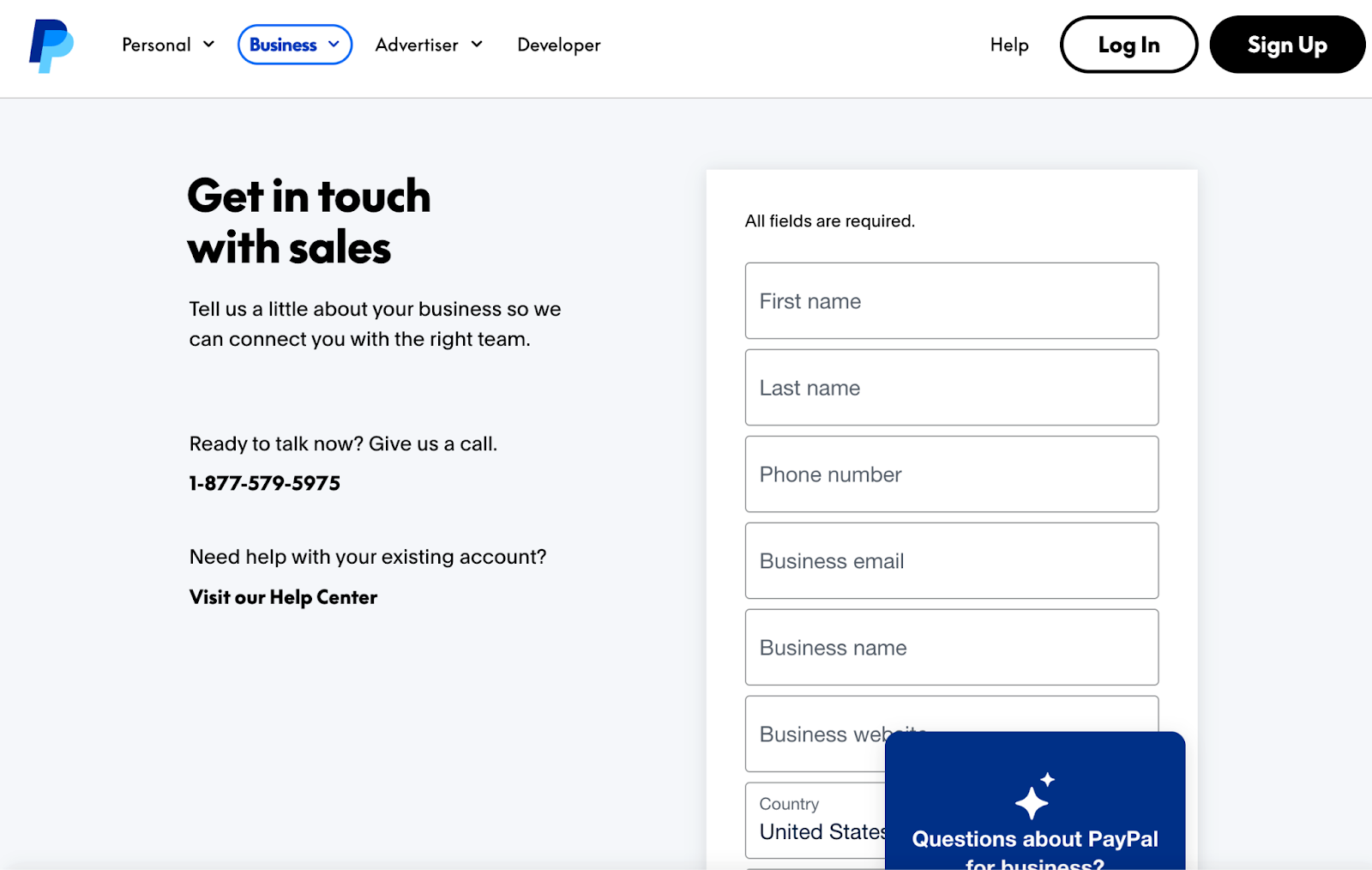Open the Personal menu
The height and width of the screenshot is (870, 1372).
168,45
